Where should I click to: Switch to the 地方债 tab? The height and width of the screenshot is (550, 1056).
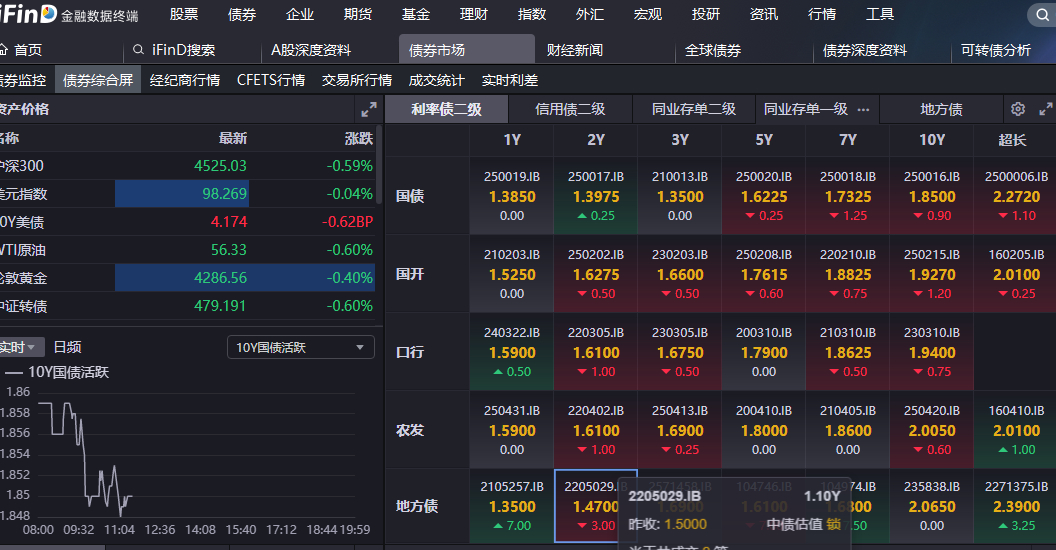click(941, 109)
